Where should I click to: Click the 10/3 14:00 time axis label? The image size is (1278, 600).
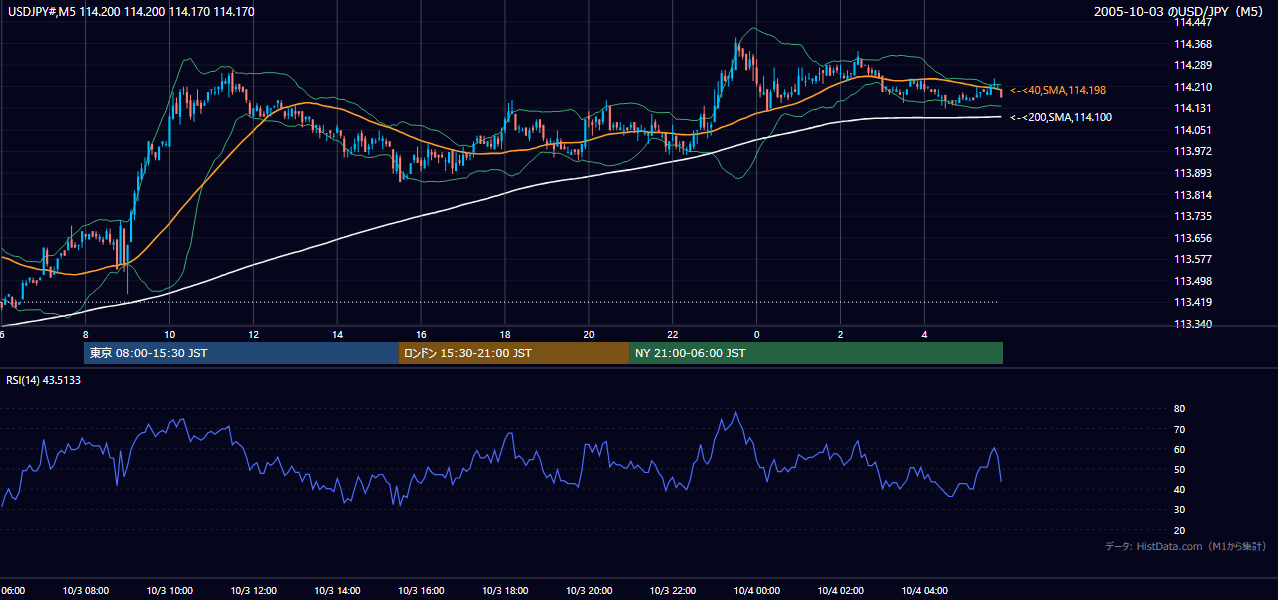[337, 591]
